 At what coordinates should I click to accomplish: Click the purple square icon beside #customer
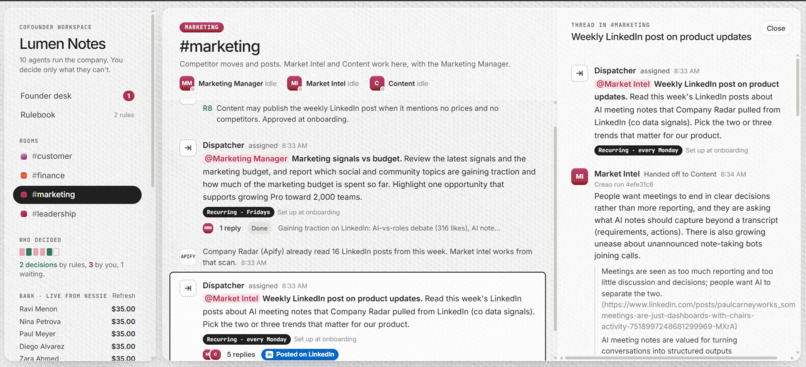[24, 156]
